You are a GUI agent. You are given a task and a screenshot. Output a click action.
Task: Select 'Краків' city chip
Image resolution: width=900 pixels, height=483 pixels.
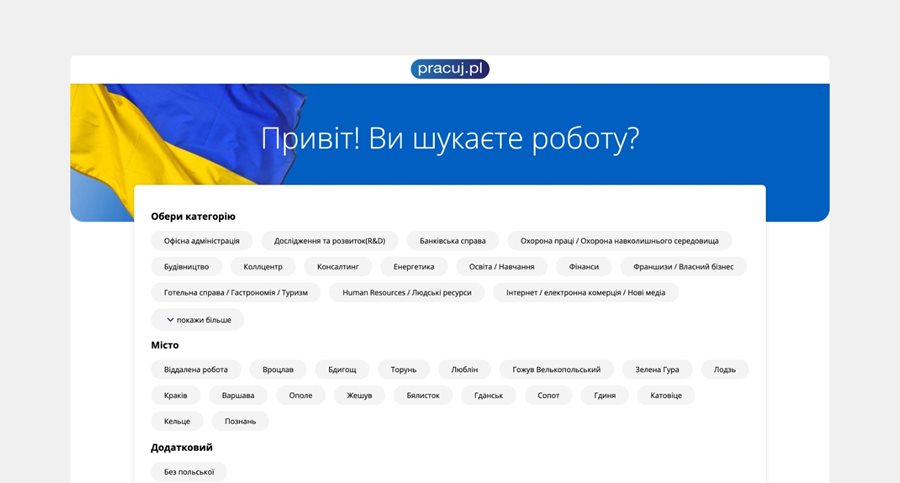click(175, 395)
